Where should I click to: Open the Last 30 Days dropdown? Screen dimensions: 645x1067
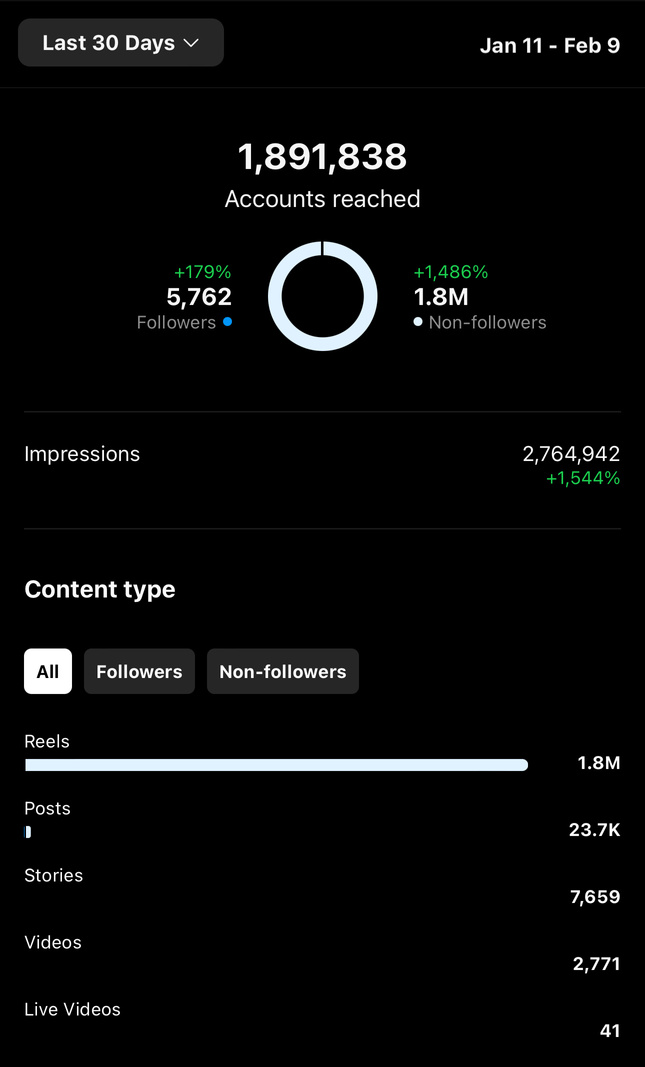coord(120,43)
